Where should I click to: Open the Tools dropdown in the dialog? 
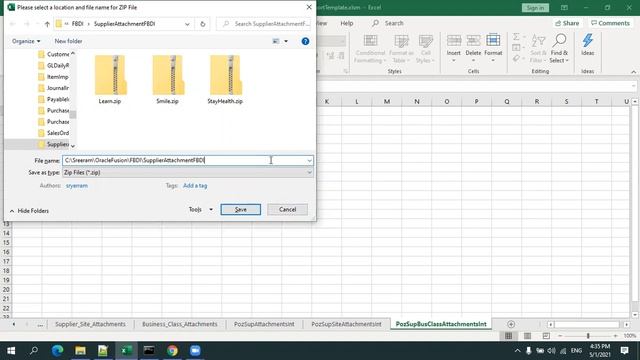200,209
